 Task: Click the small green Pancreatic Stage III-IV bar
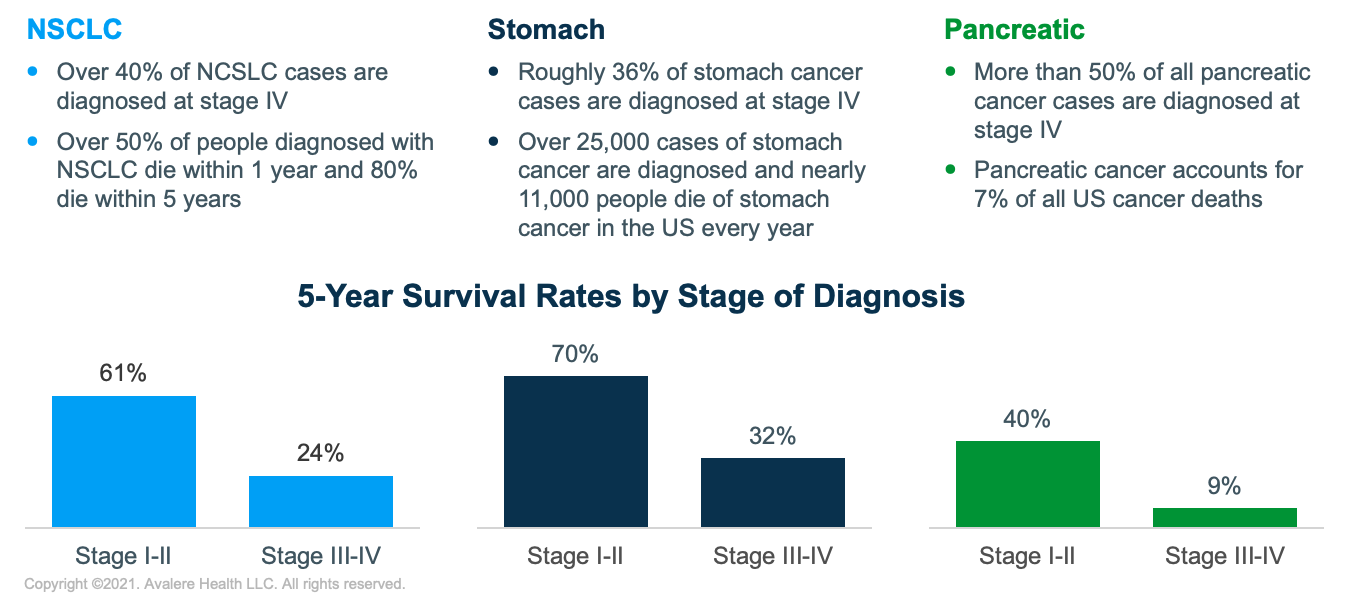(x=1224, y=517)
